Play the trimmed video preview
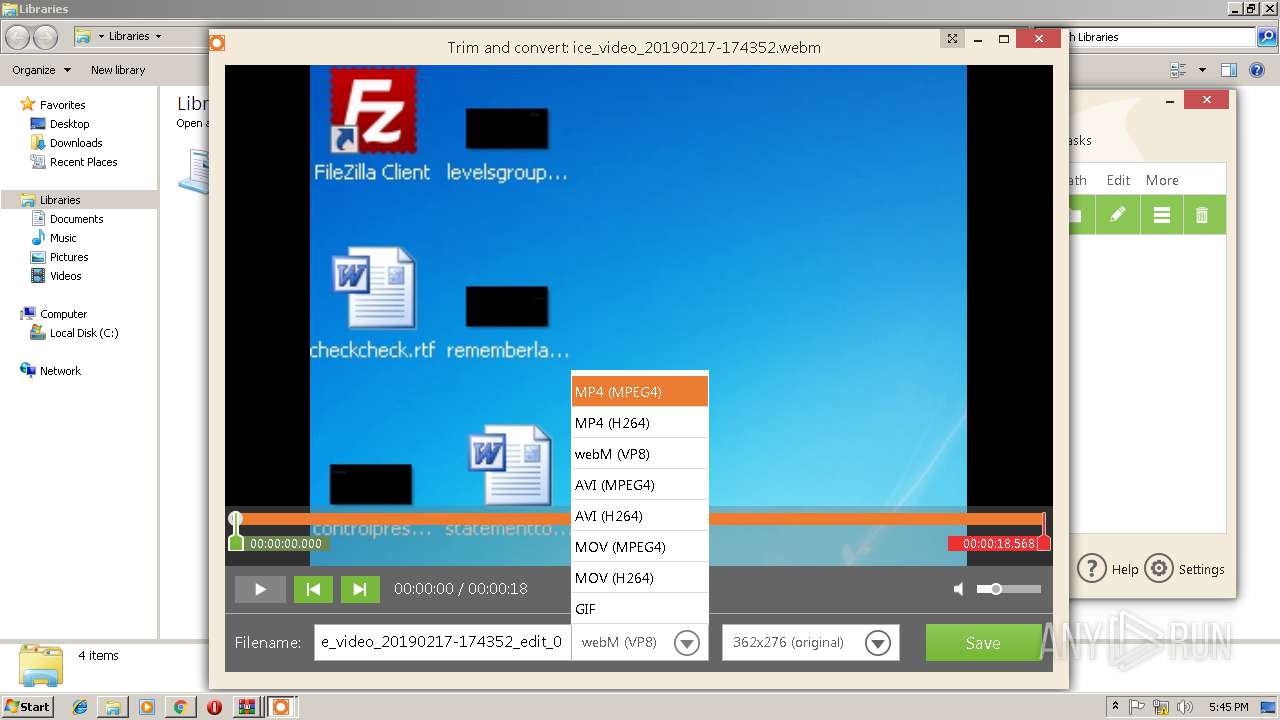This screenshot has height=720, width=1280. point(260,589)
